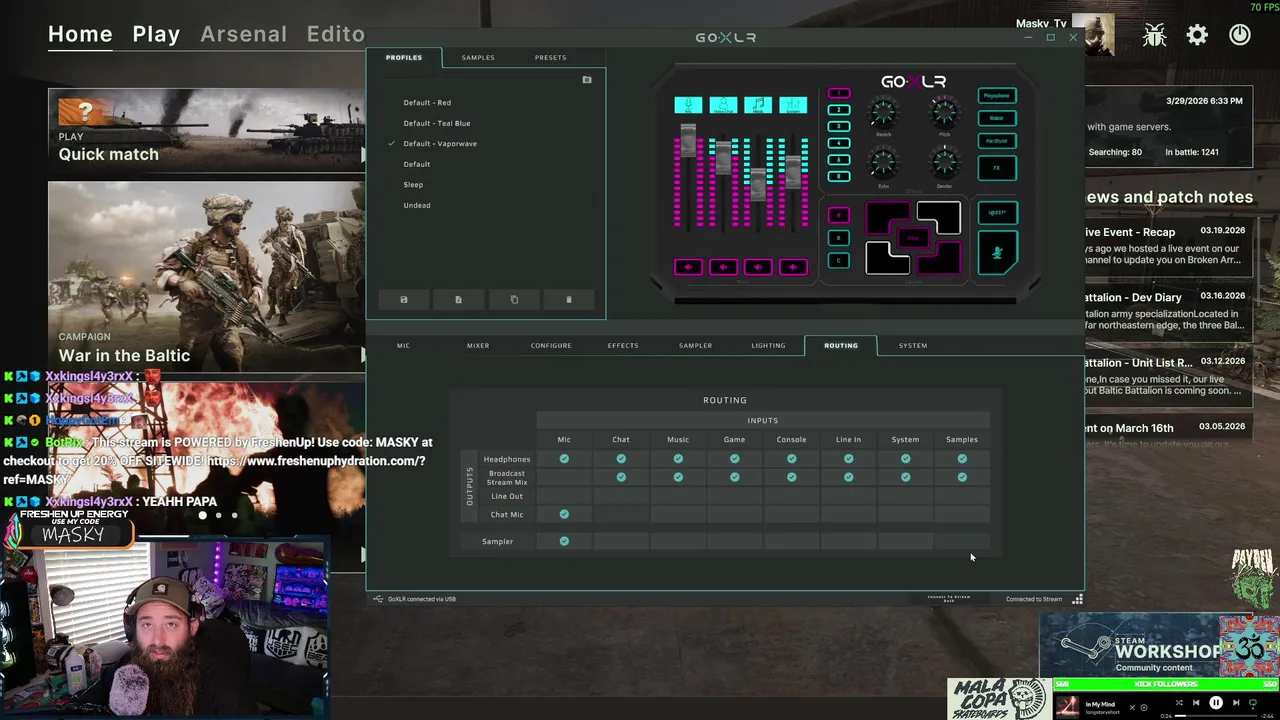Image resolution: width=1280 pixels, height=720 pixels.
Task: Open the Mixer tab
Action: [x=478, y=345]
